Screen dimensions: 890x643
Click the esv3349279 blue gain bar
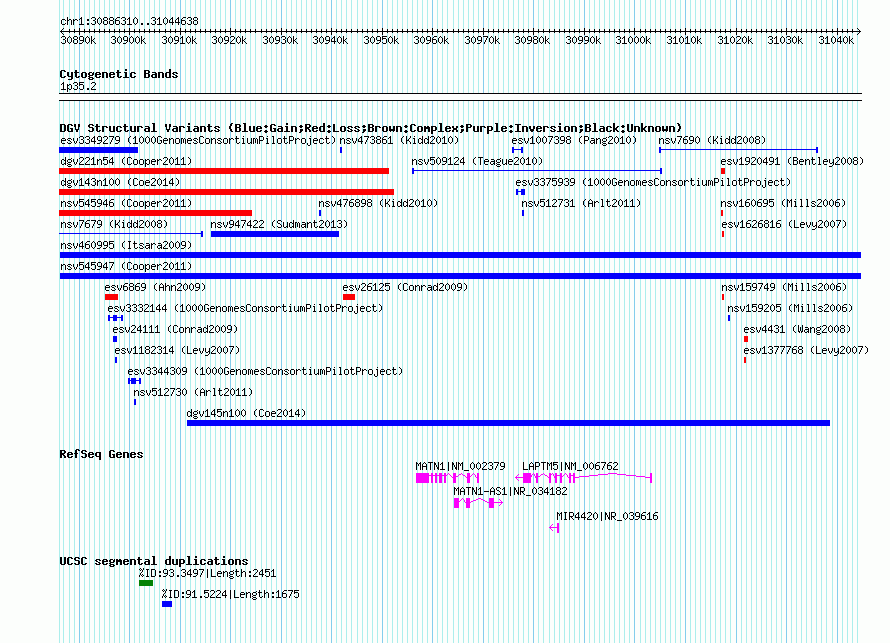click(x=99, y=150)
